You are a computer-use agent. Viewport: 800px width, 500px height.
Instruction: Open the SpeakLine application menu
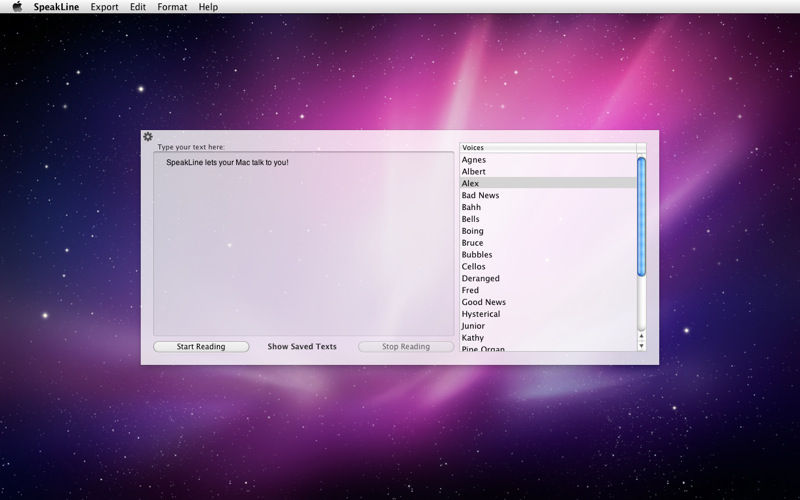coord(56,7)
